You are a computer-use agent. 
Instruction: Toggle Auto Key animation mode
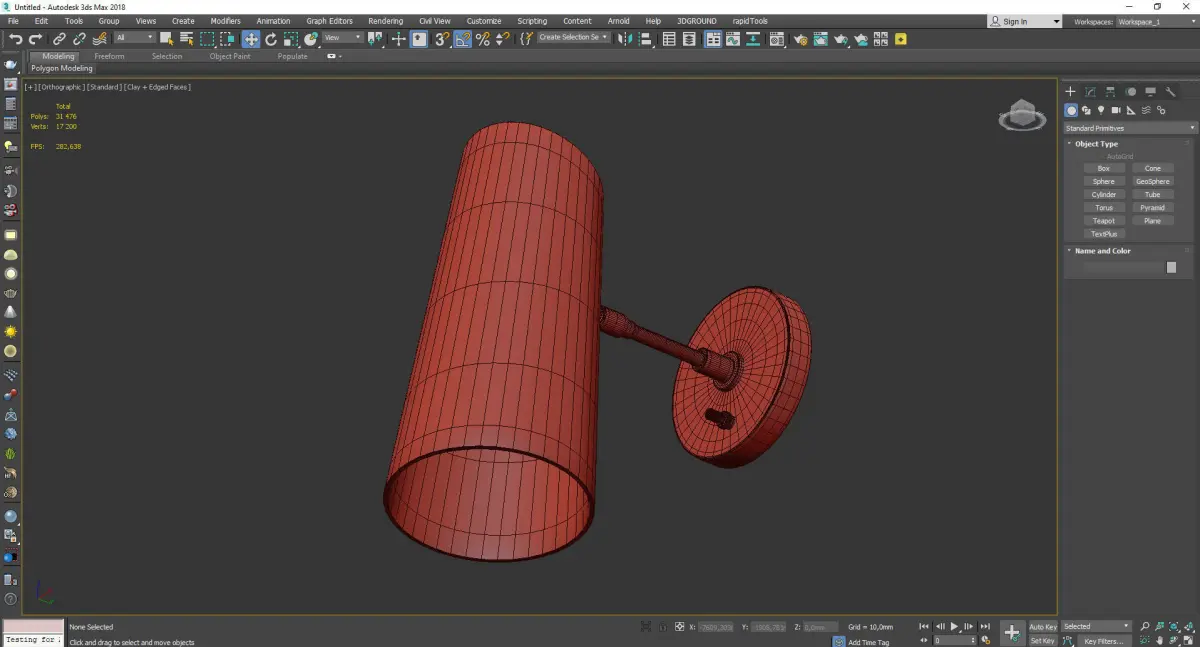pyautogui.click(x=1042, y=627)
